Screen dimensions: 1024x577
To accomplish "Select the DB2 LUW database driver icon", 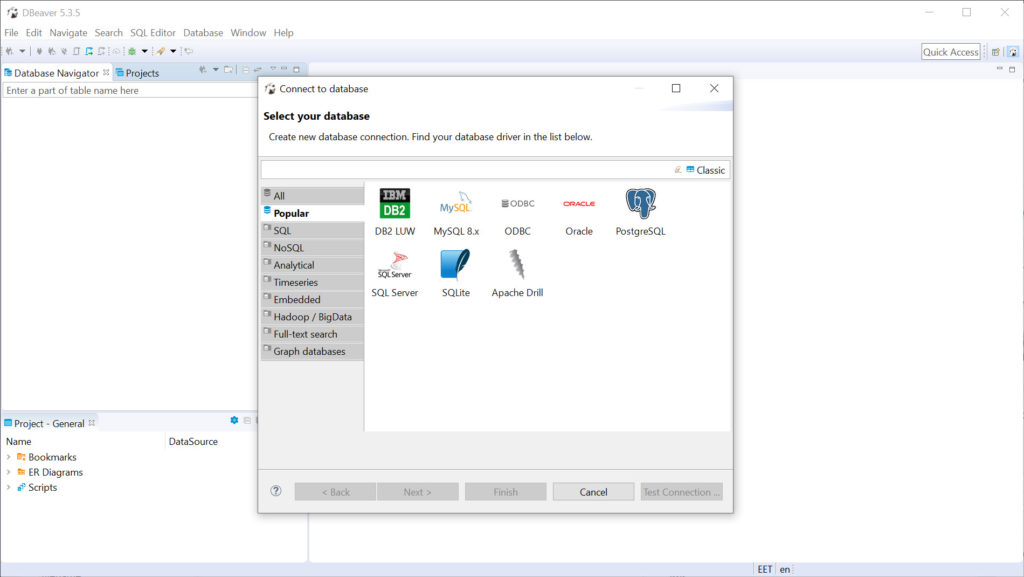I will click(x=394, y=204).
